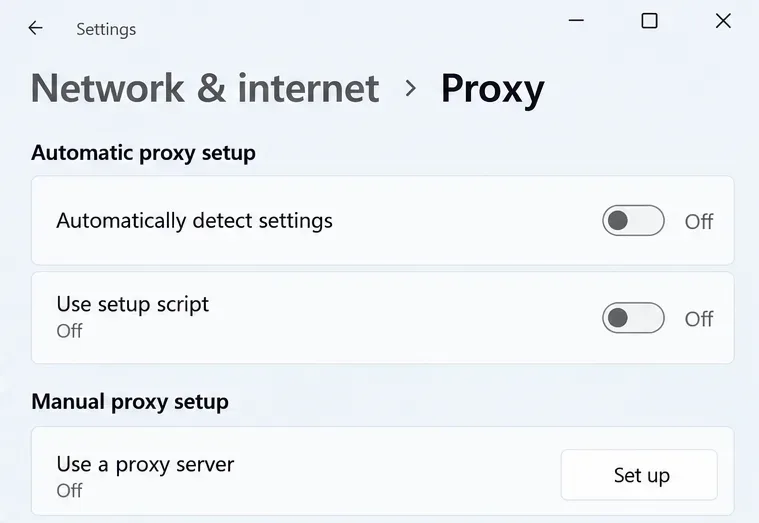Click the Use a proxy server label
Screen dimensions: 759x523
click(x=145, y=464)
